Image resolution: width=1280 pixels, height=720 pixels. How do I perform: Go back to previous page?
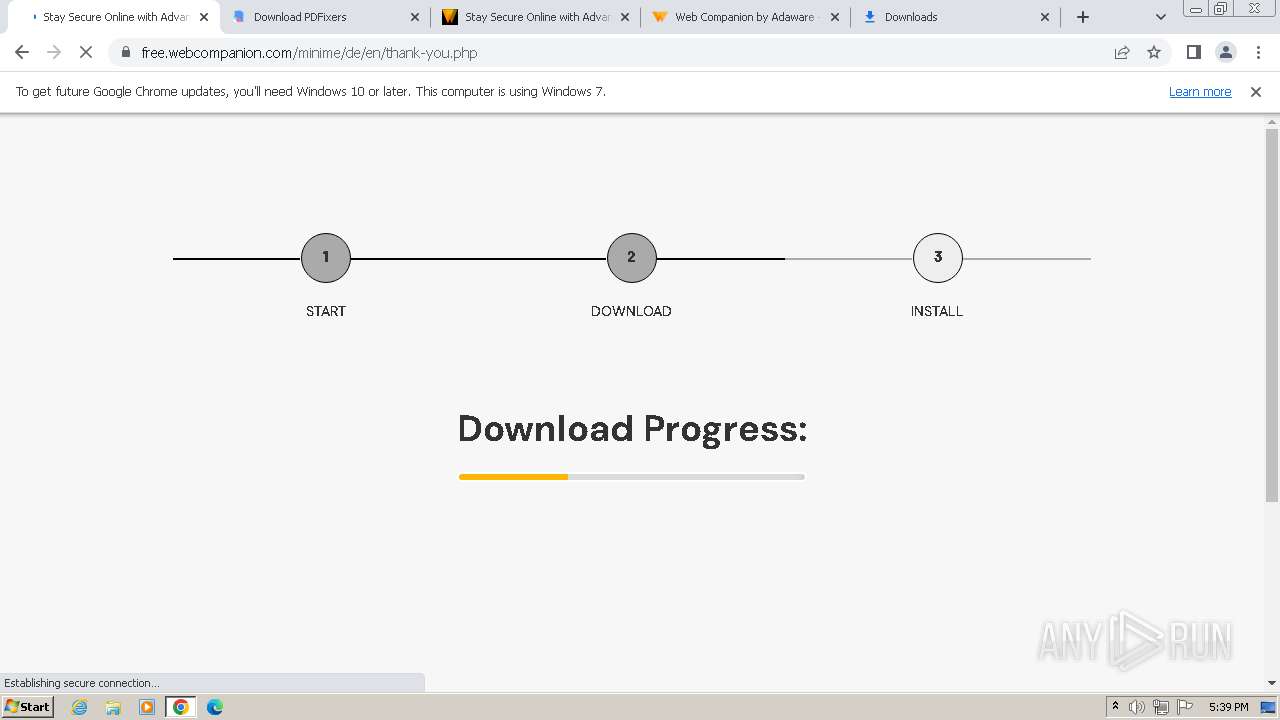pos(22,52)
